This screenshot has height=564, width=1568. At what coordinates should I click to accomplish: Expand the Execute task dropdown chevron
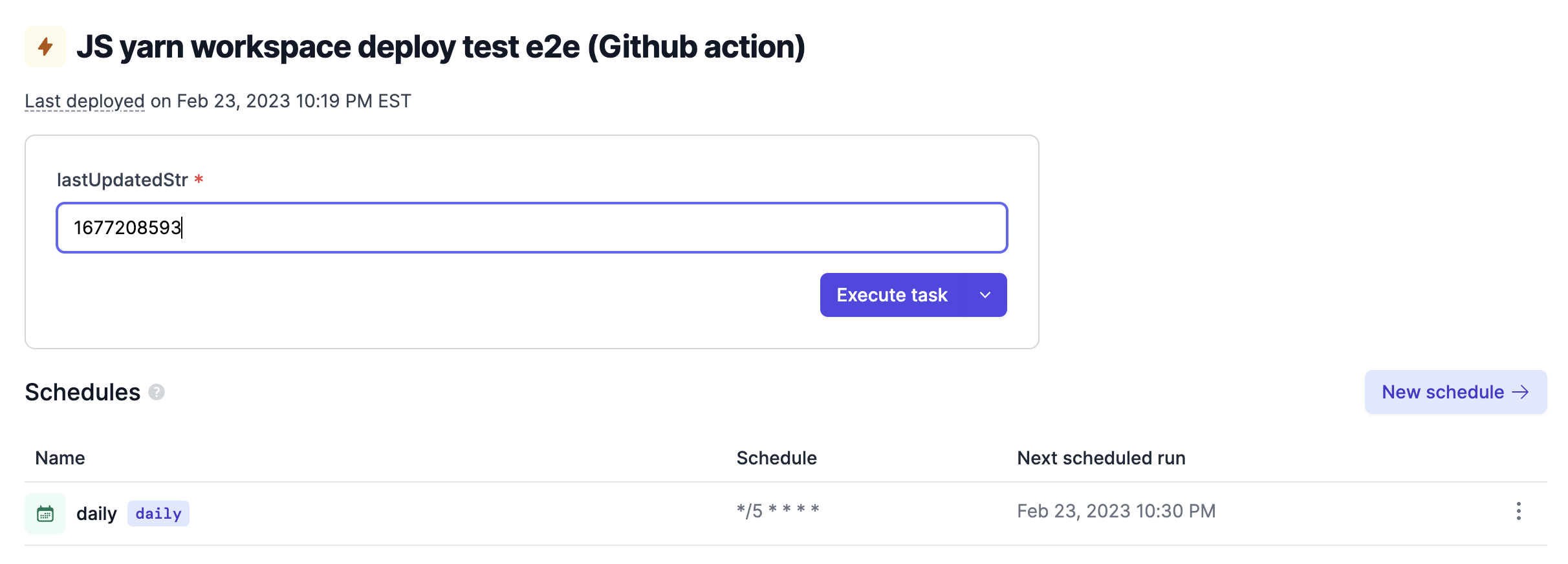click(985, 295)
